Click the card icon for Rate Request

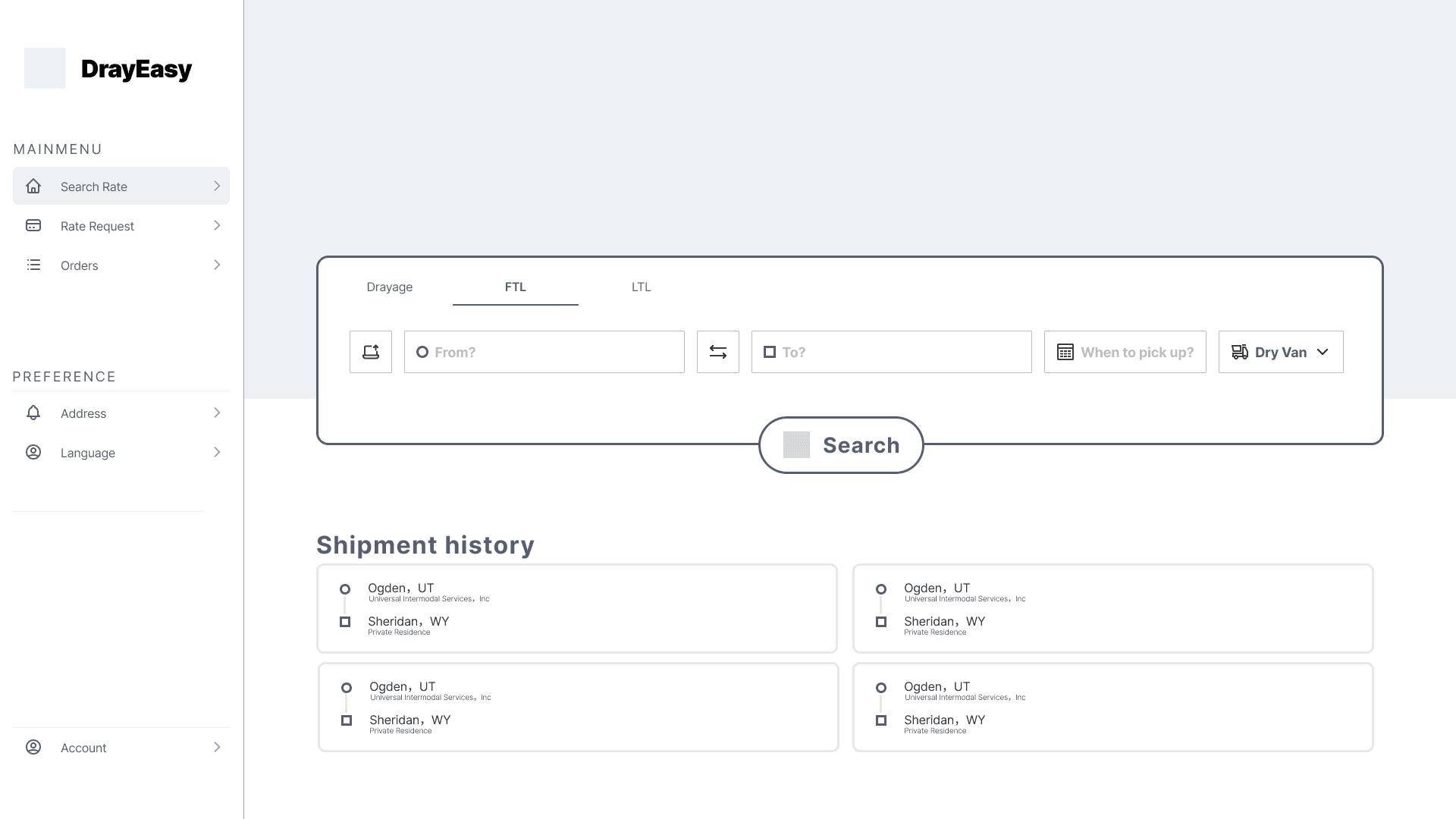(x=33, y=226)
